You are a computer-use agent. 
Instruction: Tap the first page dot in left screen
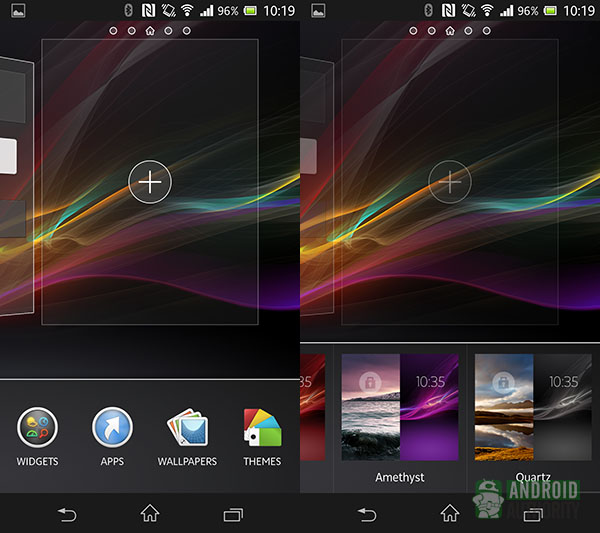coord(113,31)
